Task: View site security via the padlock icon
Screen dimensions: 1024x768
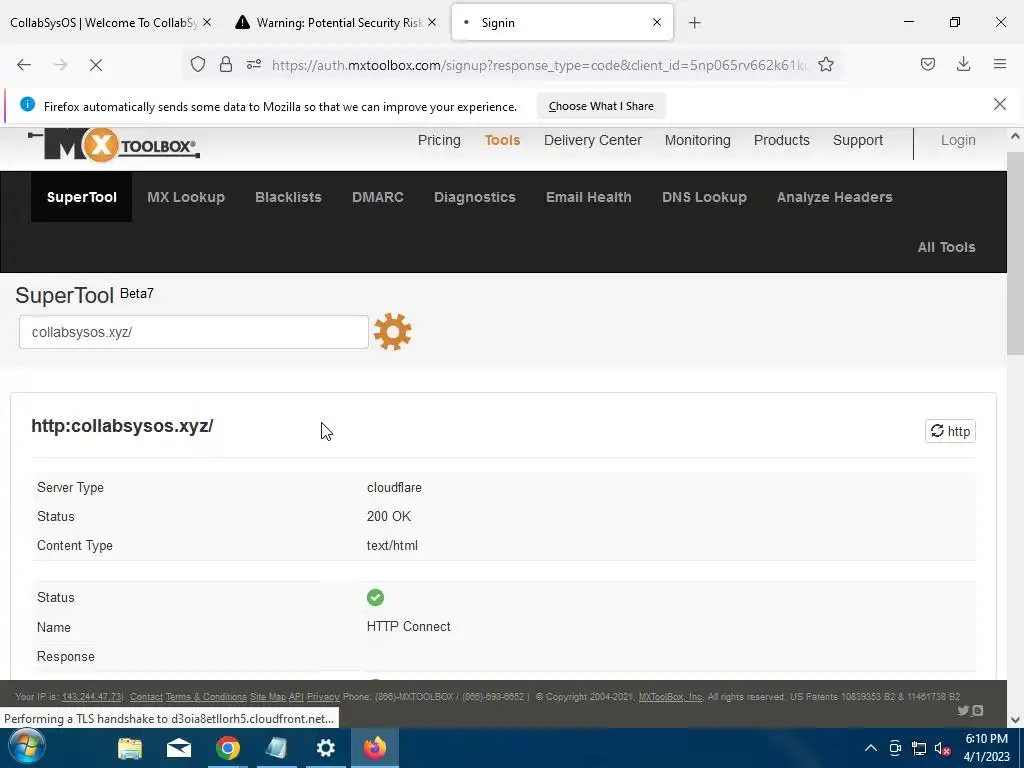Action: pyautogui.click(x=226, y=64)
